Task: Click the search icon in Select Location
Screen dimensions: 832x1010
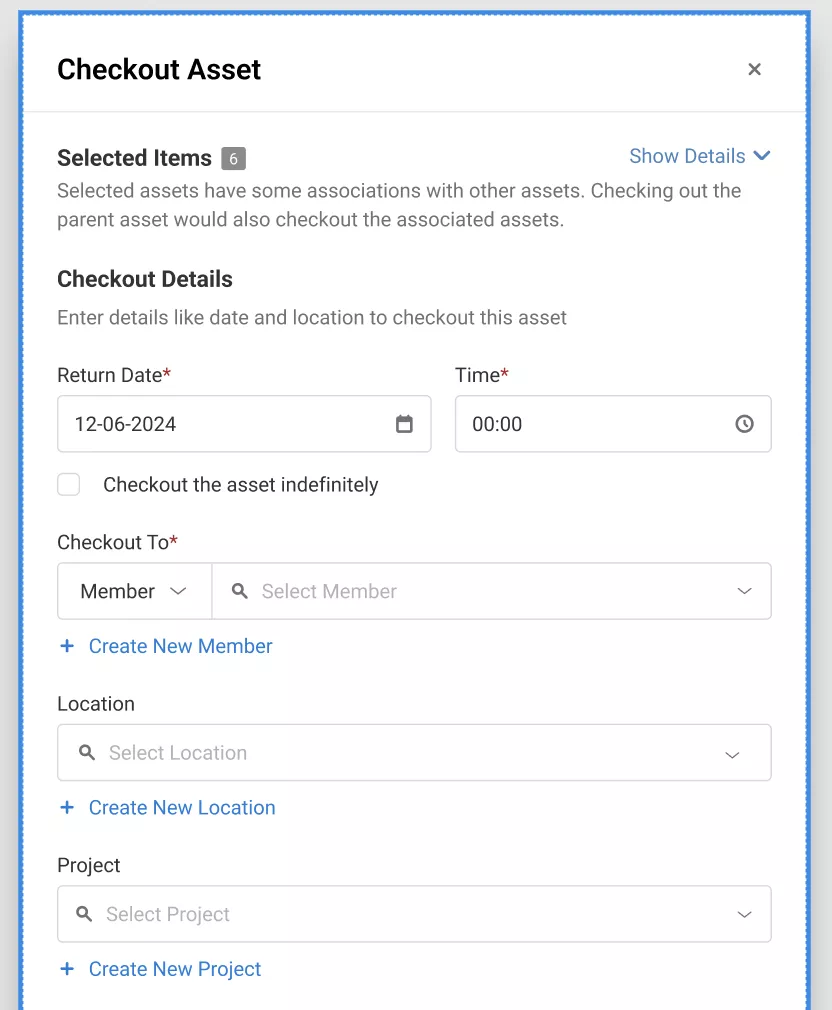Action: [x=87, y=752]
